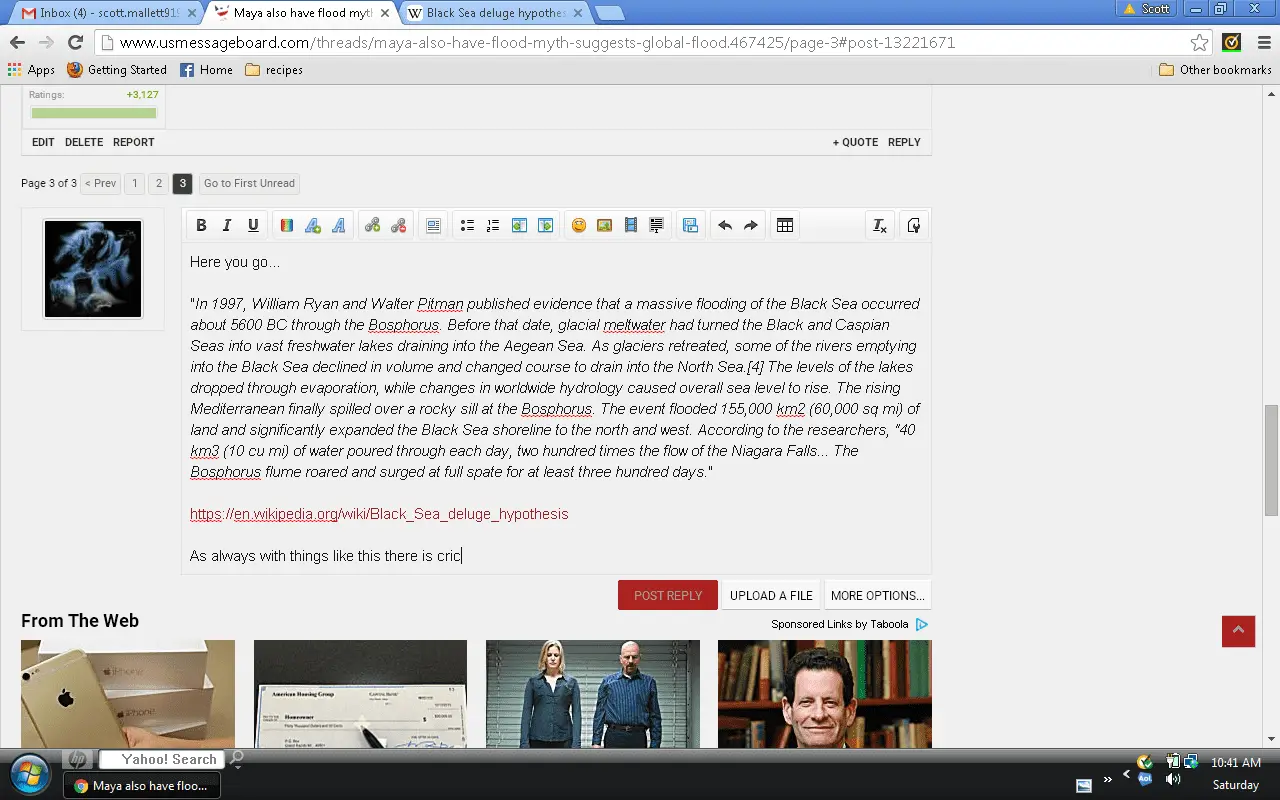Open More Options for the reply

coord(878,595)
